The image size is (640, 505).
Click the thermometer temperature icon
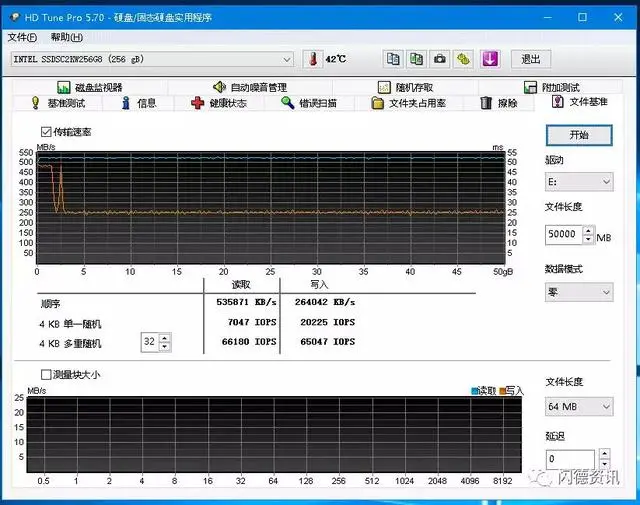[x=312, y=59]
